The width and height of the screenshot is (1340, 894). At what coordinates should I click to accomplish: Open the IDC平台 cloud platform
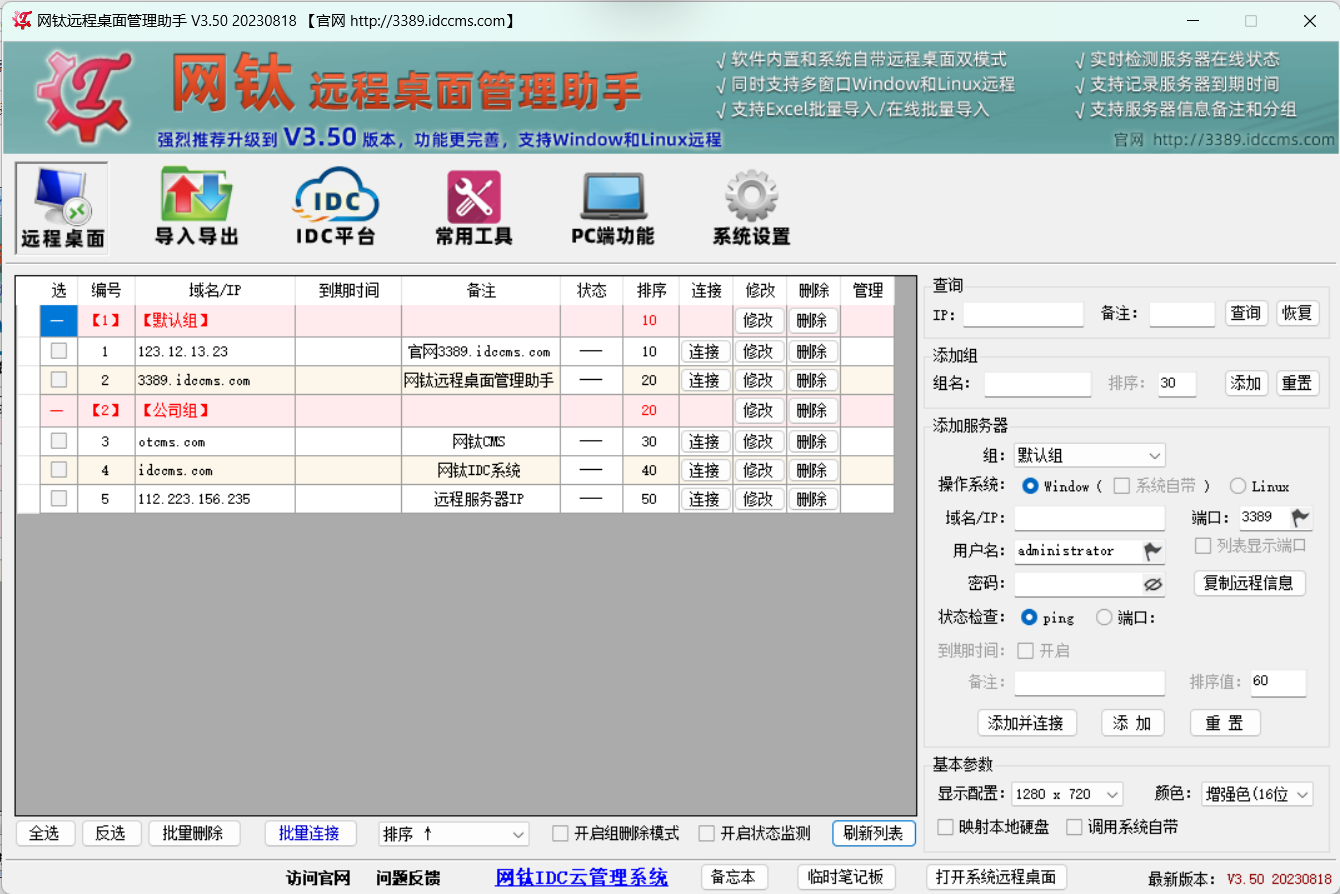coord(334,207)
